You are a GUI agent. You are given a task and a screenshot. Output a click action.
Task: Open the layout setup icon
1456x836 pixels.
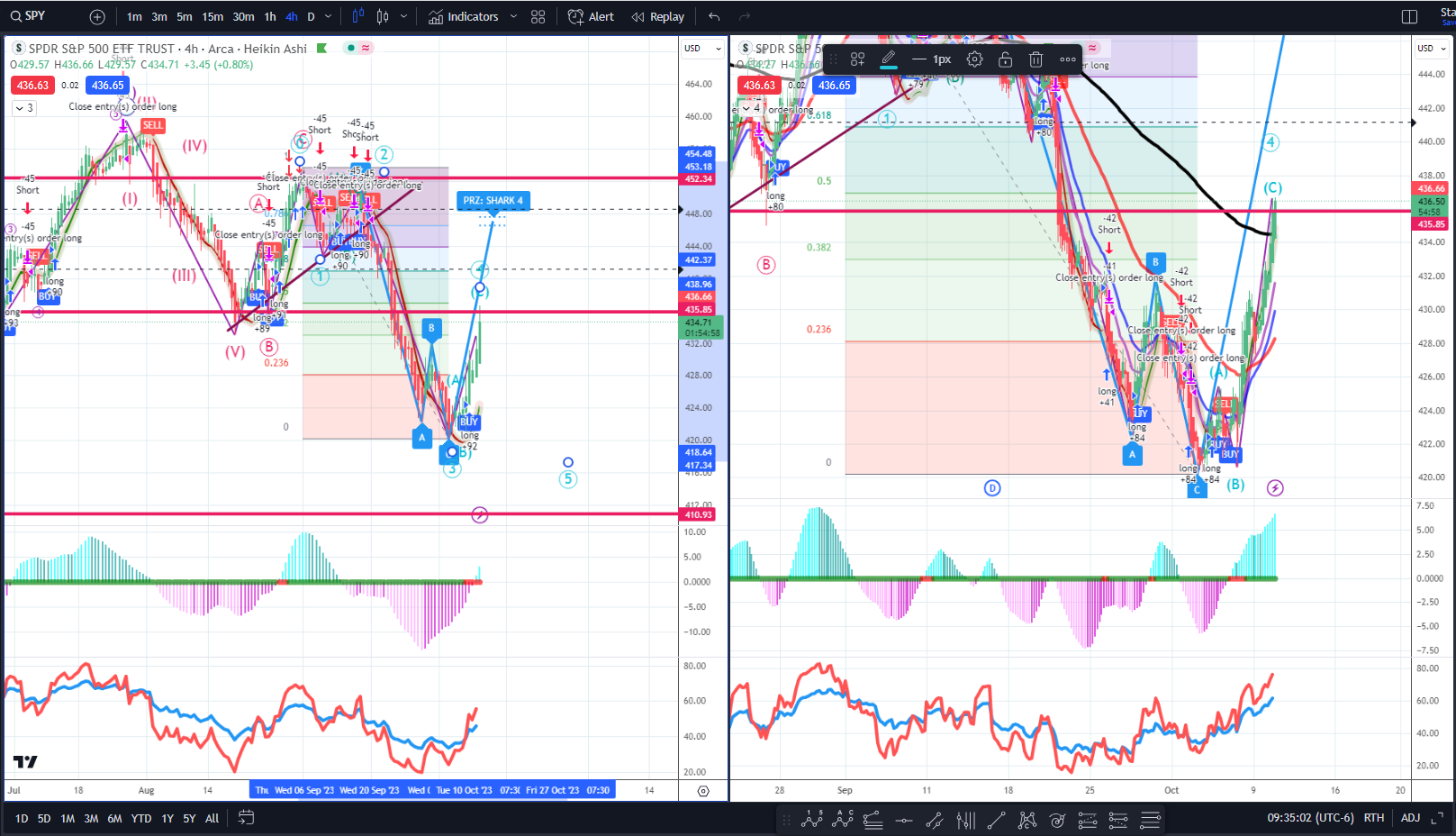pos(1410,16)
